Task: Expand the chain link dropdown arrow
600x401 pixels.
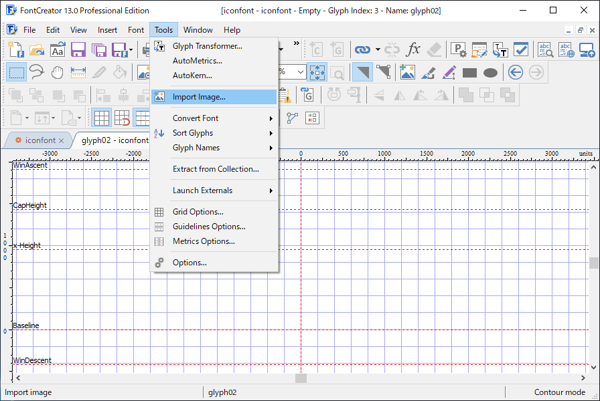Action: 378,49
